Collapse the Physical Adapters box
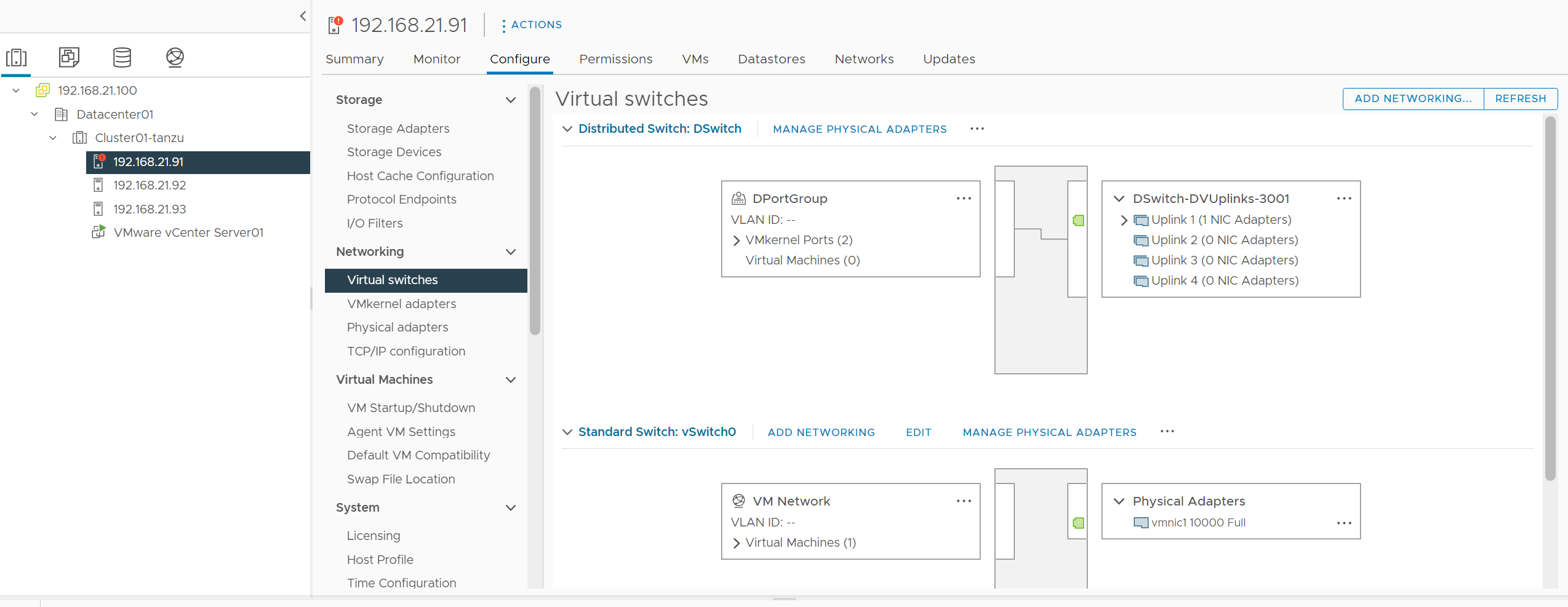The width and height of the screenshot is (1568, 607). pos(1119,501)
